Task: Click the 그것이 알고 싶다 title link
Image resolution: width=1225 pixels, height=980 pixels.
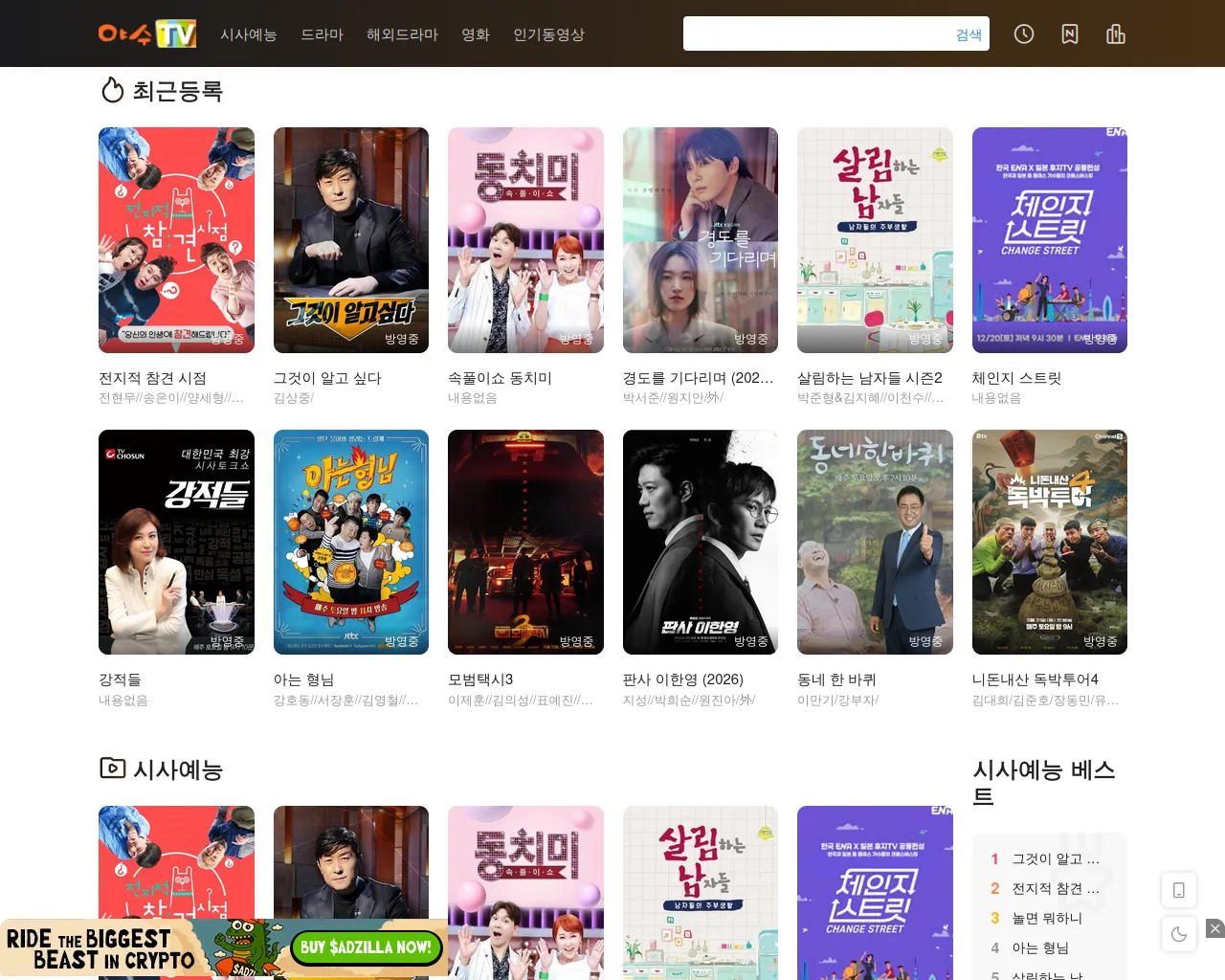Action: pyautogui.click(x=327, y=378)
